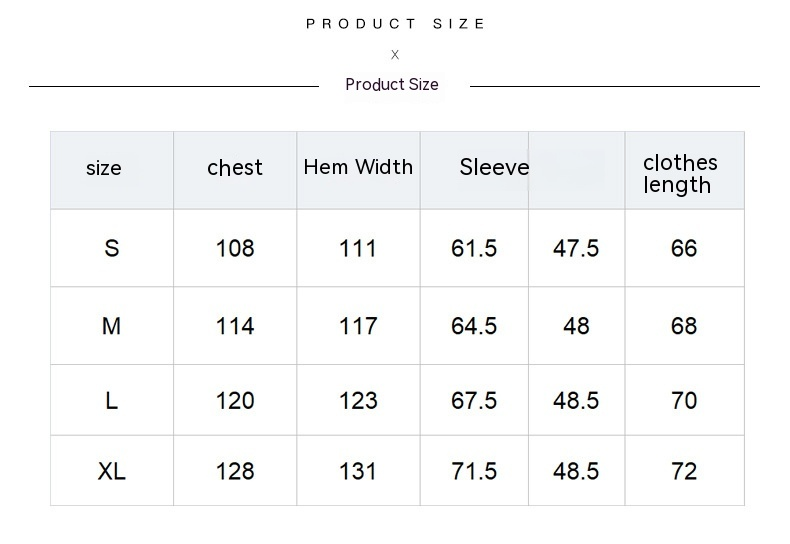The width and height of the screenshot is (790, 544).
Task: Click the value 48 in M row
Action: [576, 326]
